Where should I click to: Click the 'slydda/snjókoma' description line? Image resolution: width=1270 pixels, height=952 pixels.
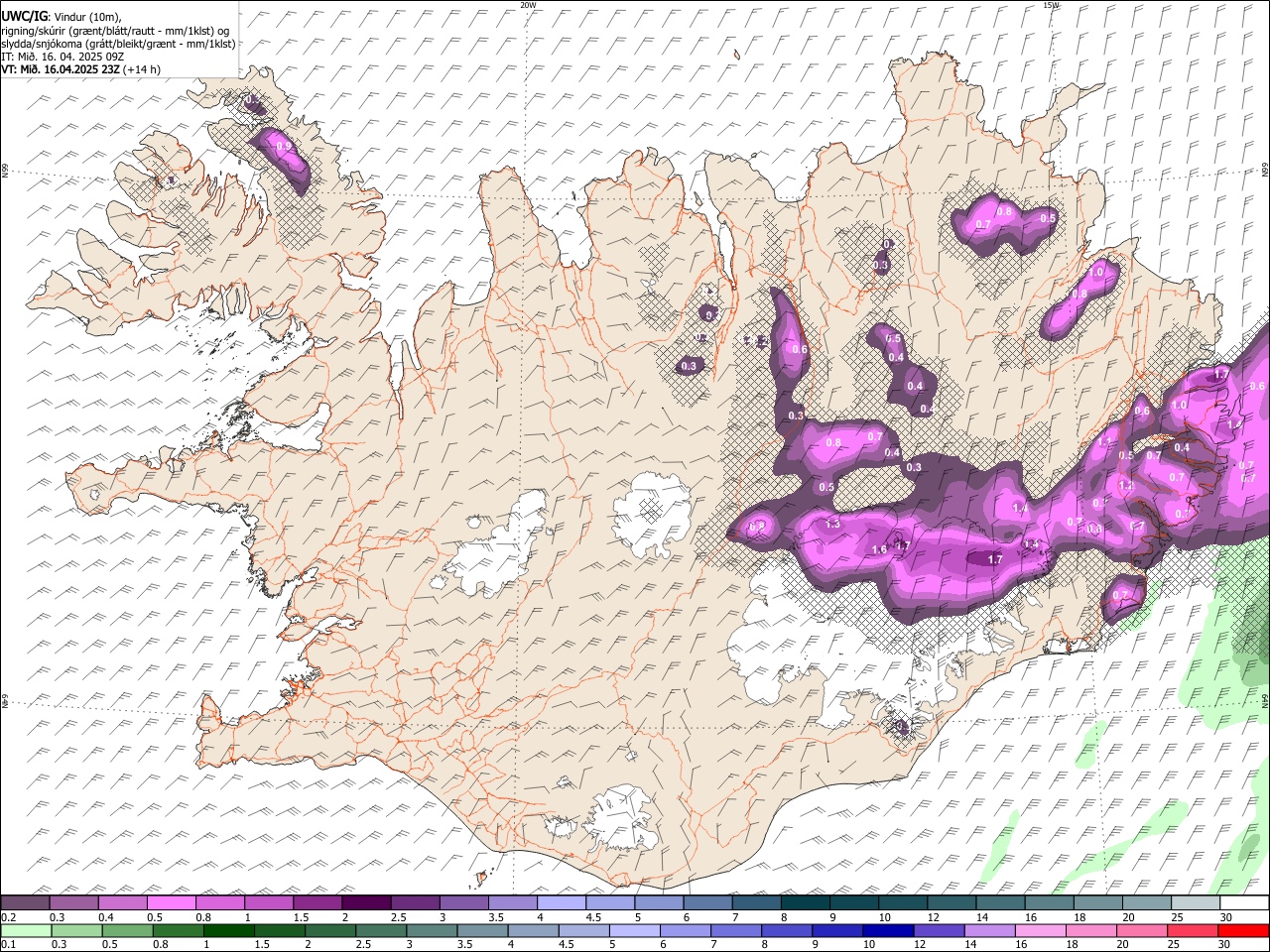click(x=118, y=44)
